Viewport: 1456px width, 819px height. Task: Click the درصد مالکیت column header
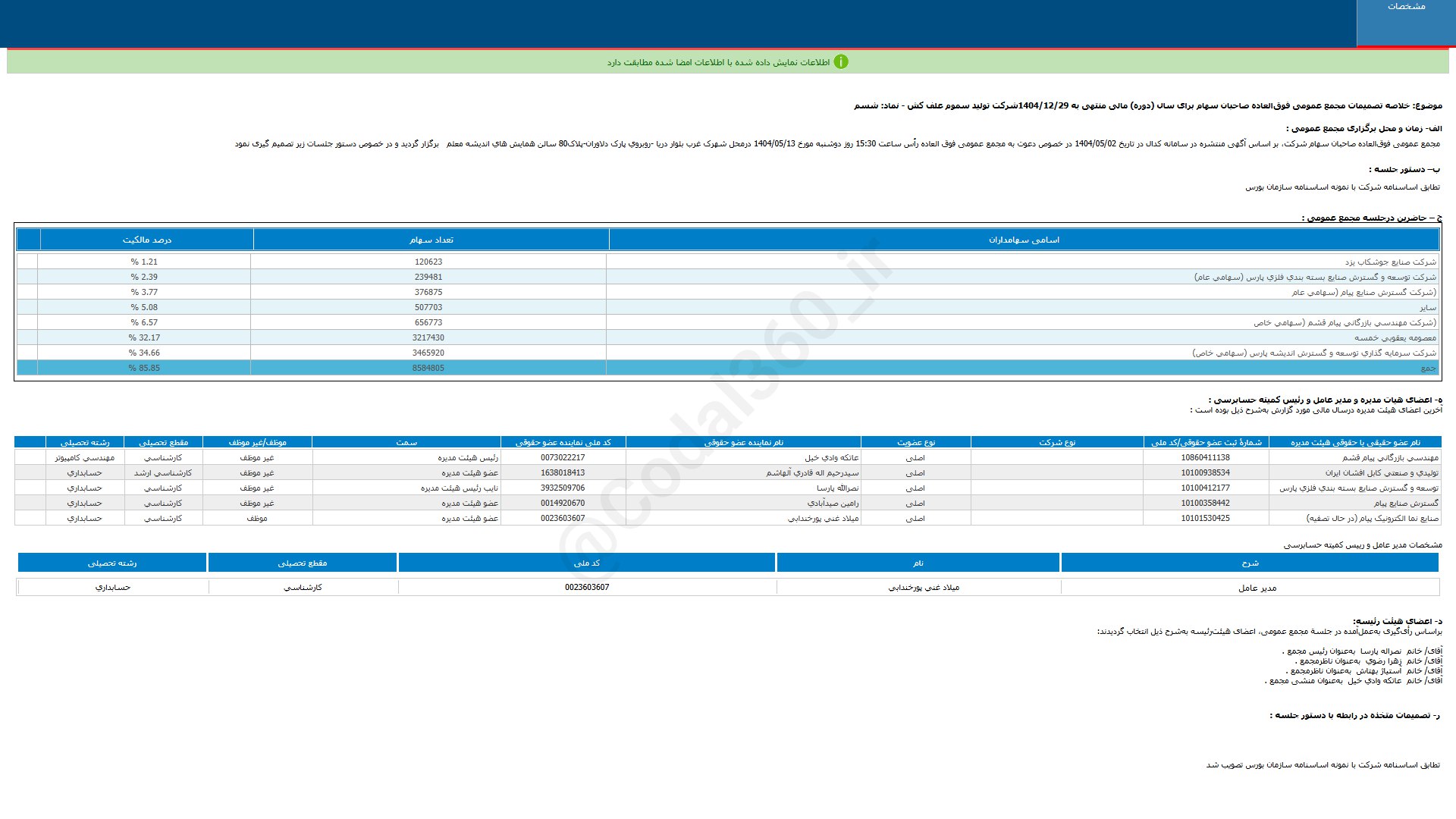[147, 240]
